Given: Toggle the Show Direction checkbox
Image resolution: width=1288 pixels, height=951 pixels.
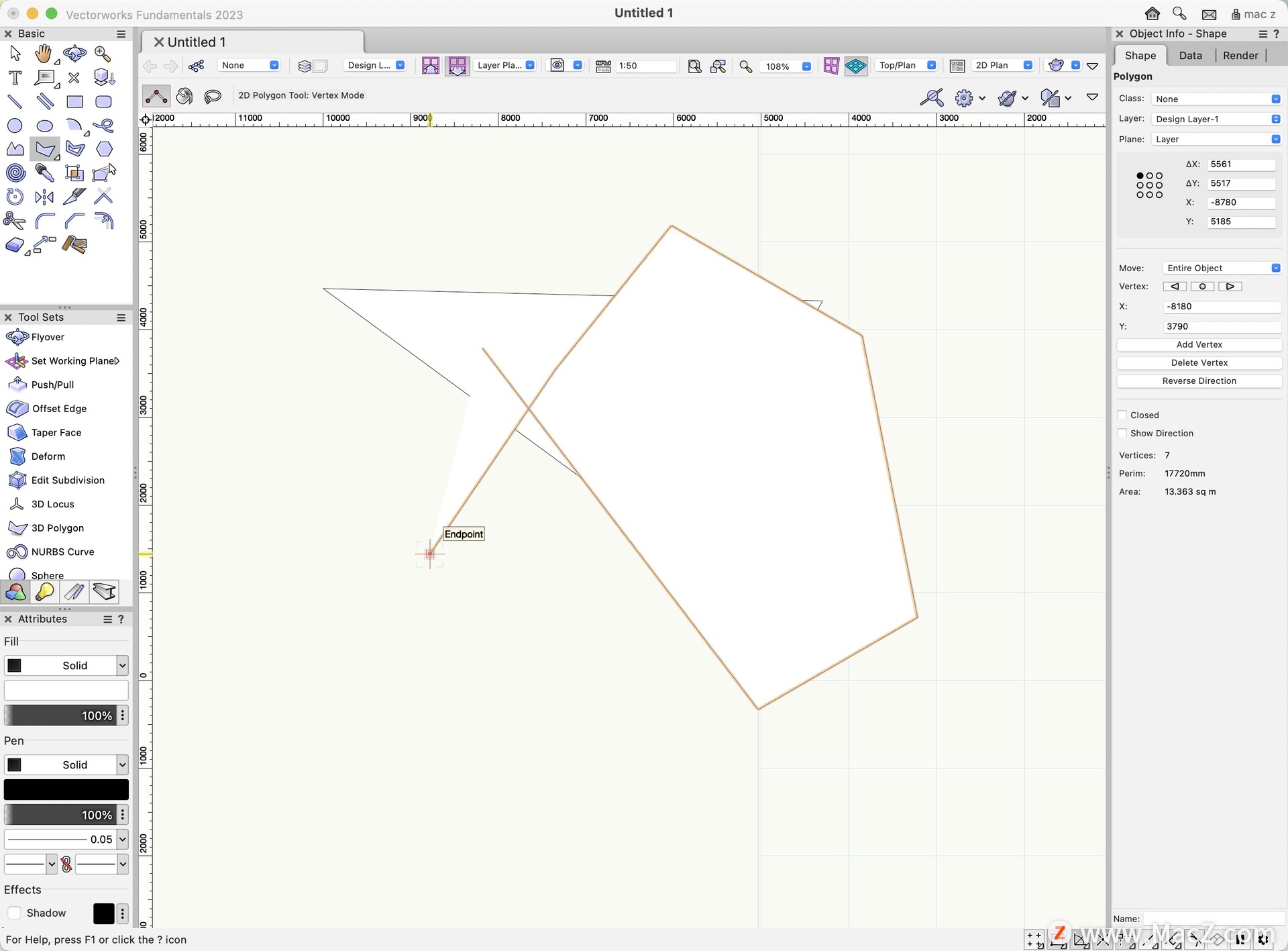Looking at the screenshot, I should coord(1122,434).
